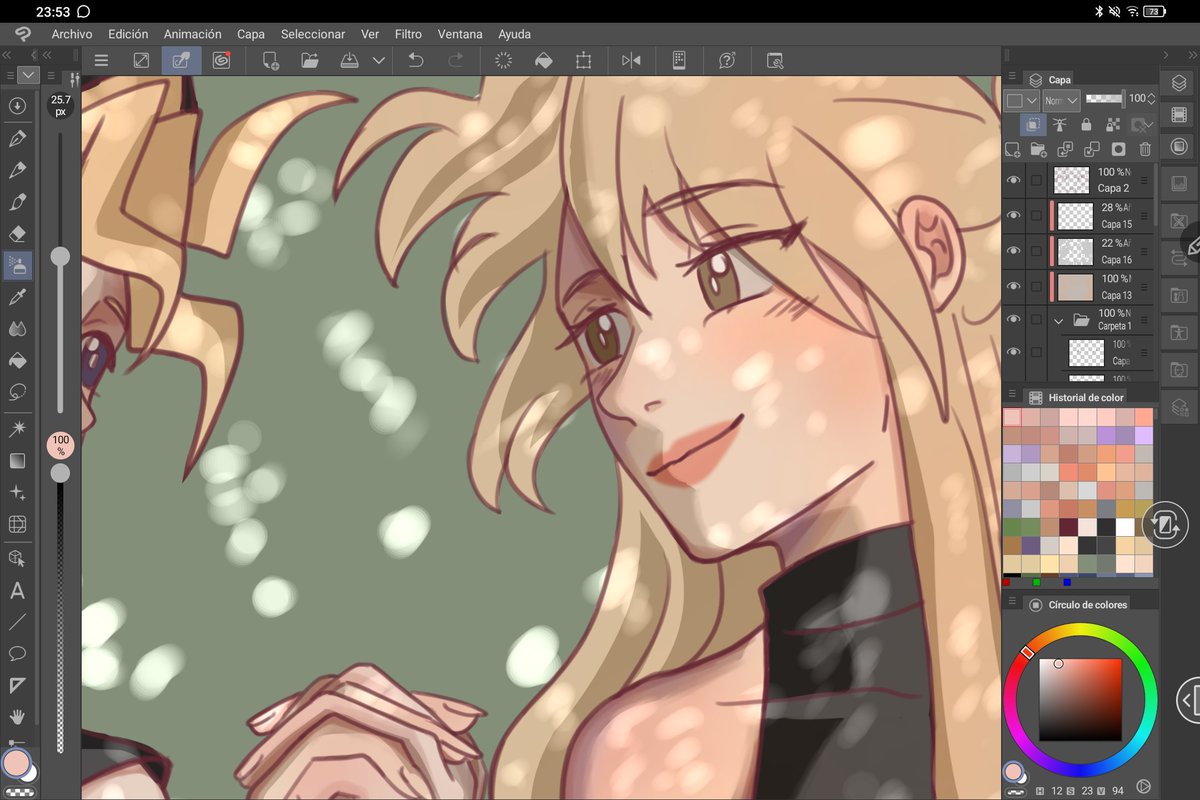Adjust layer opacity stepper arrows

1151,99
